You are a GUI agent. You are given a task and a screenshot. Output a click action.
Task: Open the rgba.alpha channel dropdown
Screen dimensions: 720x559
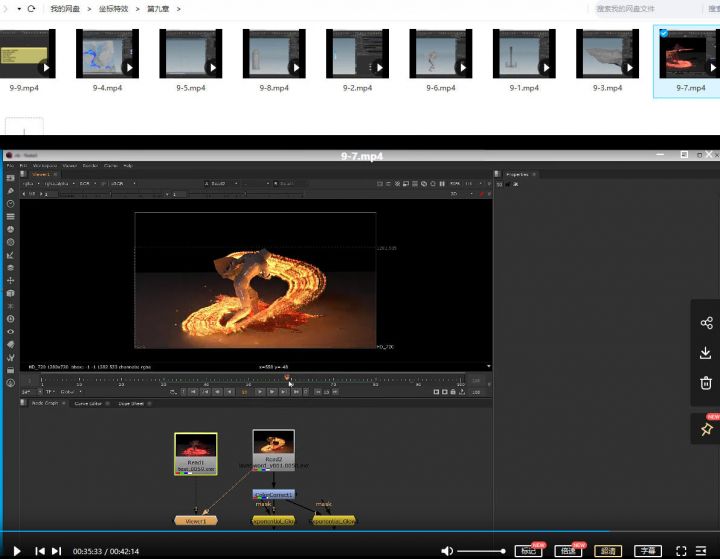[x=59, y=184]
